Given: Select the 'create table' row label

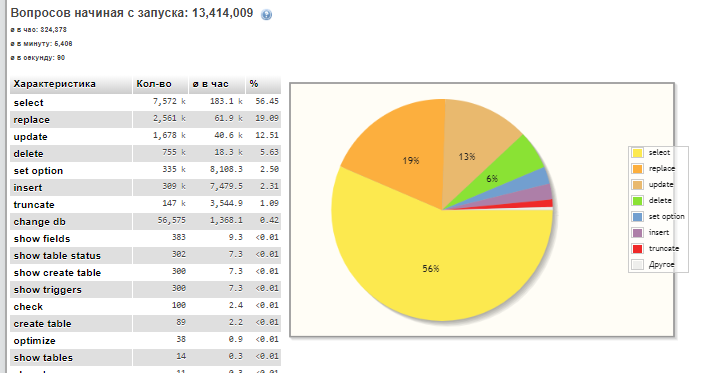Looking at the screenshot, I should [x=42, y=324].
